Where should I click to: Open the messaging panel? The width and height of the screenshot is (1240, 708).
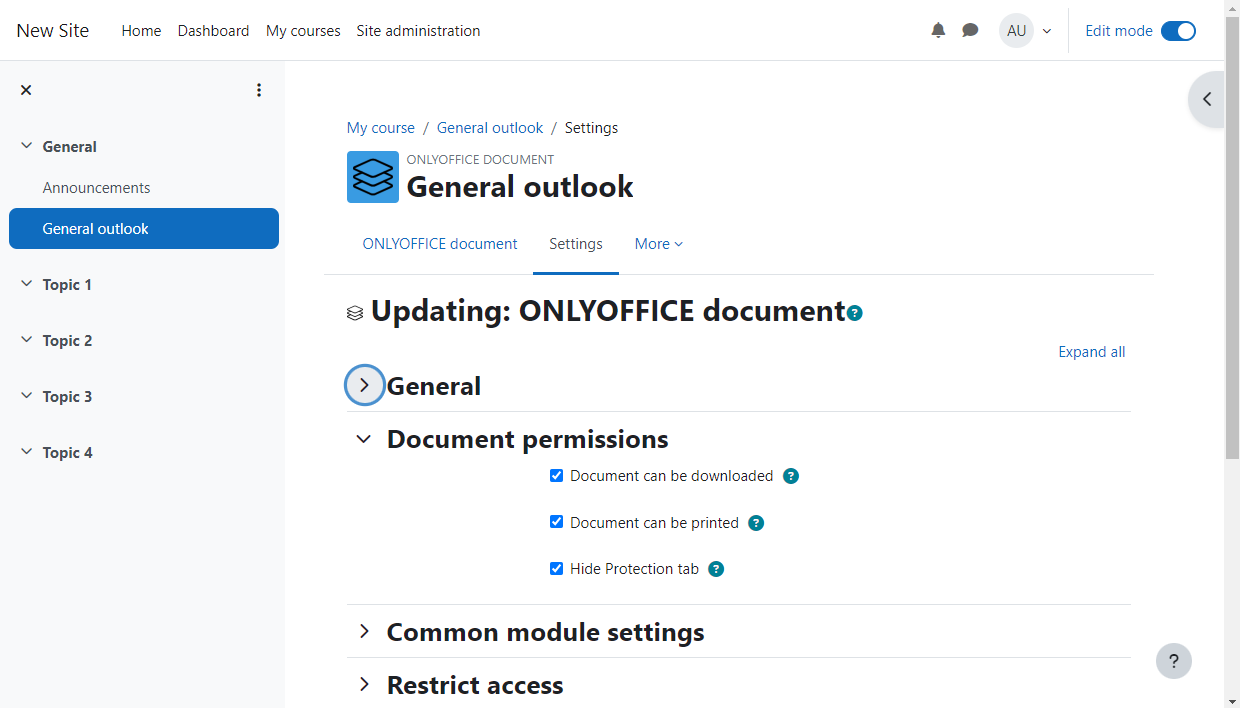pos(970,30)
